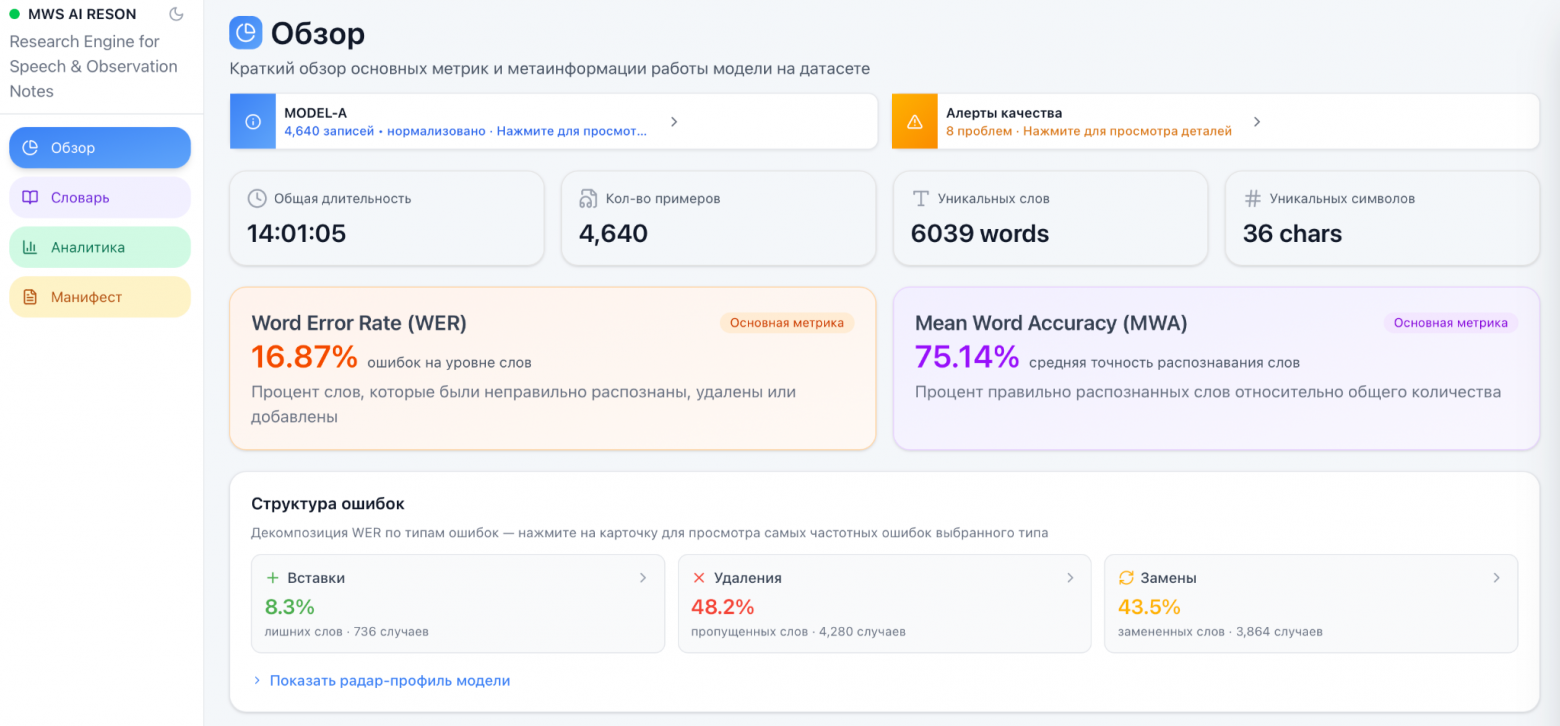Image resolution: width=1560 pixels, height=726 pixels.
Task: Expand the Замены card chevron
Action: click(x=1497, y=578)
